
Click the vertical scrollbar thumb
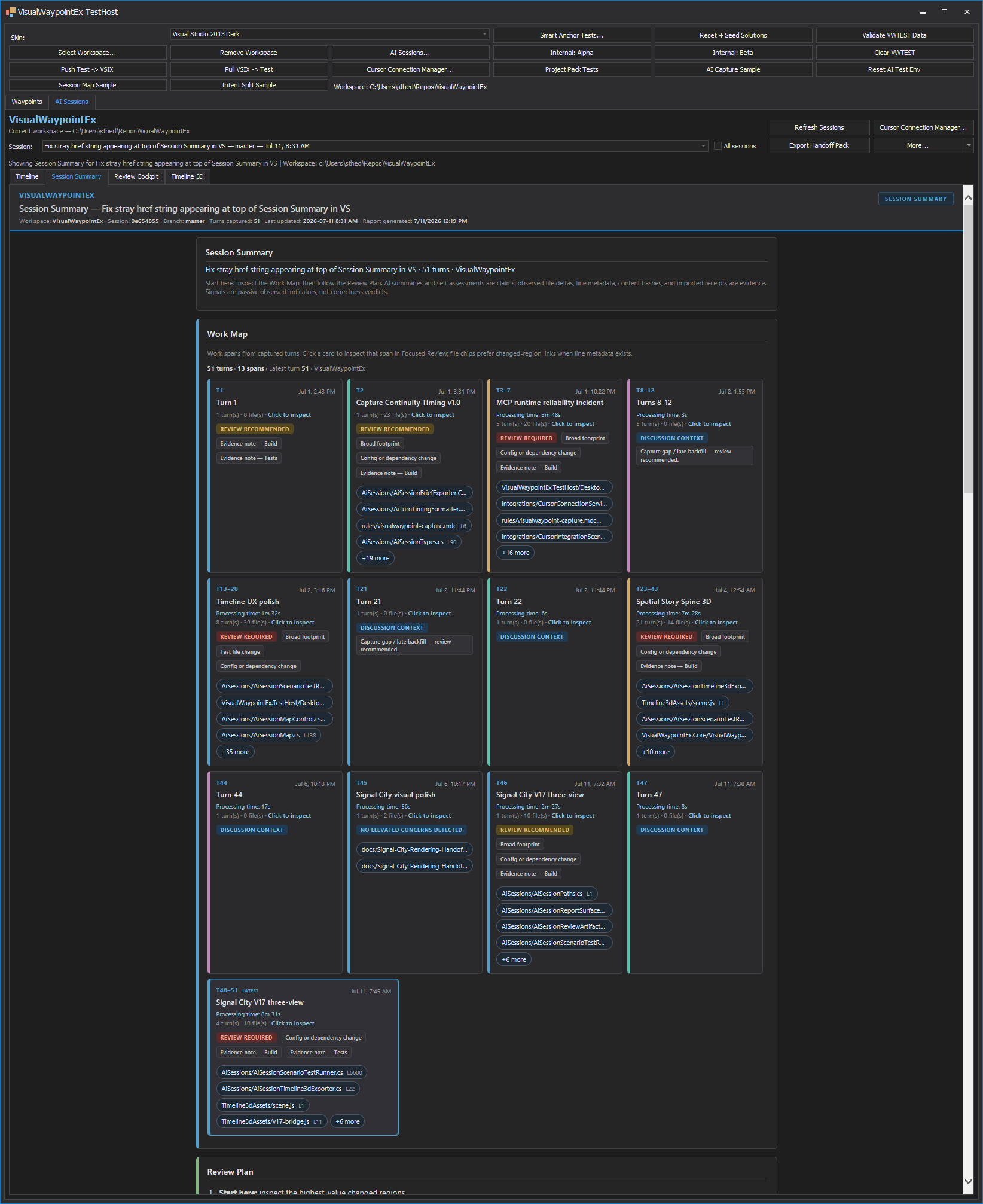click(x=969, y=348)
